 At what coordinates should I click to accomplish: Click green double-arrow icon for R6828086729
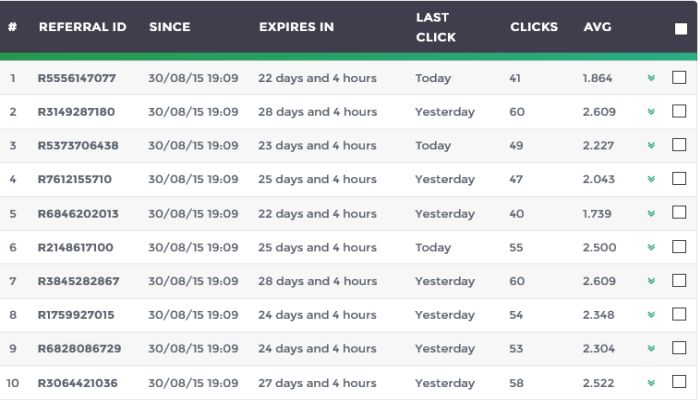(x=651, y=349)
